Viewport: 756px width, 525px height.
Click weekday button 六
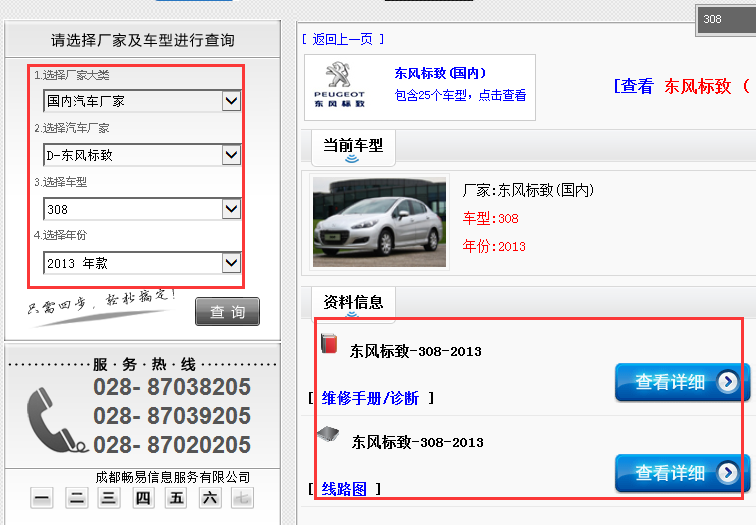[210, 498]
